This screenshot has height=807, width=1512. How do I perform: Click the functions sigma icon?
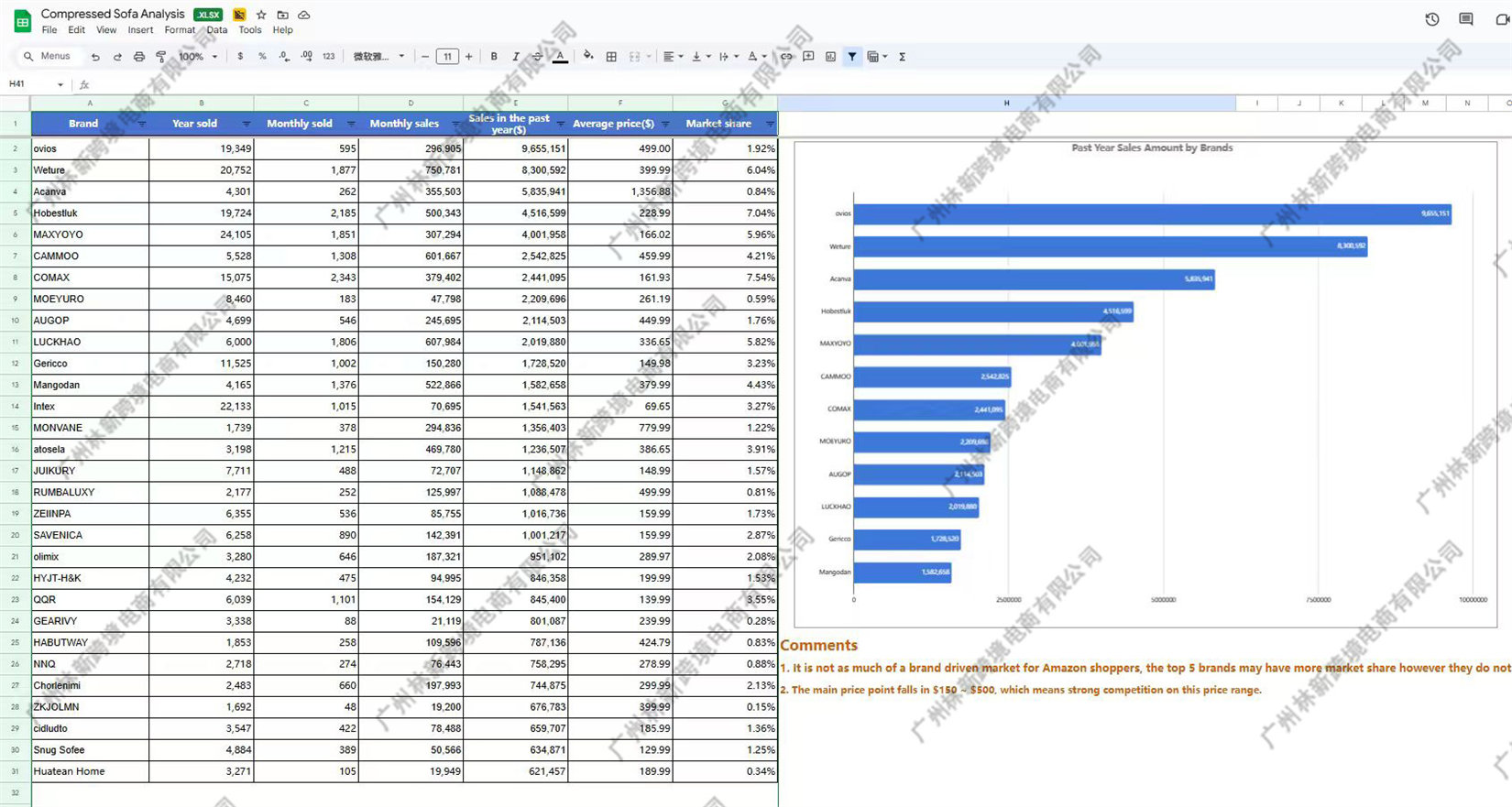(903, 57)
